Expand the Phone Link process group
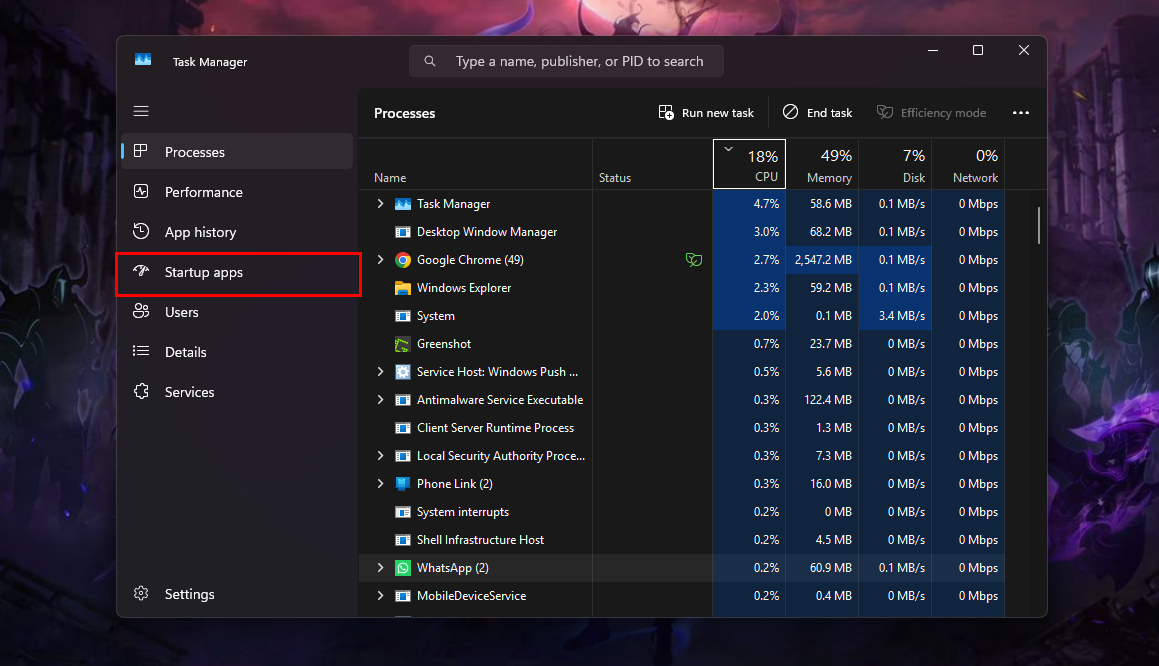The width and height of the screenshot is (1159, 666). [x=379, y=483]
